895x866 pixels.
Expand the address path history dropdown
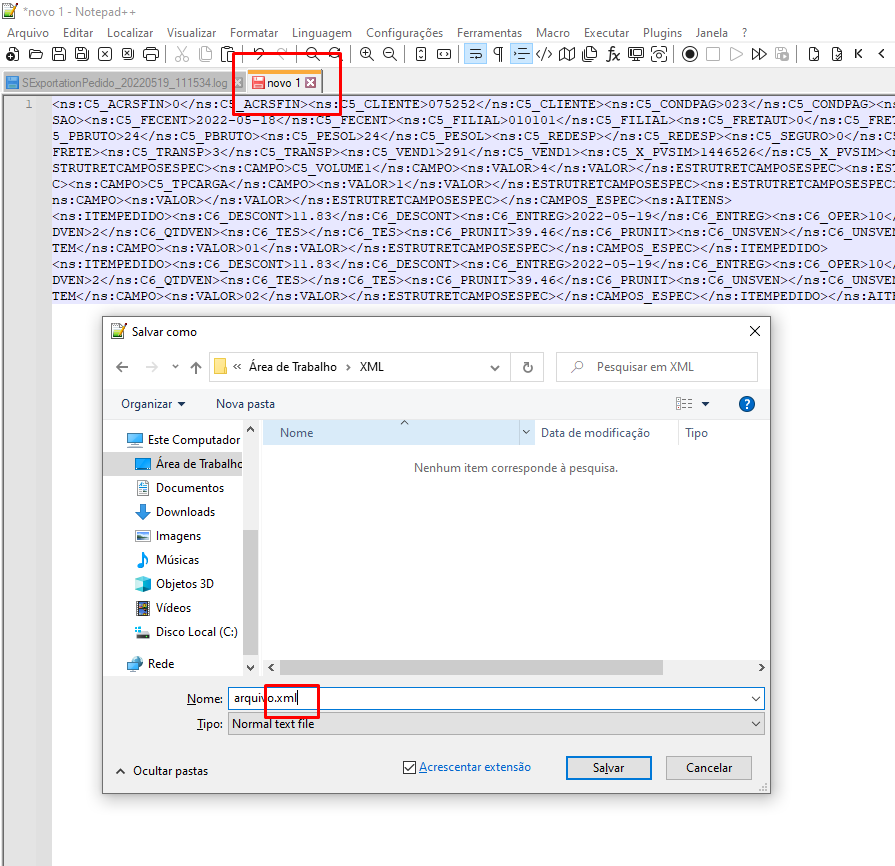tap(495, 368)
